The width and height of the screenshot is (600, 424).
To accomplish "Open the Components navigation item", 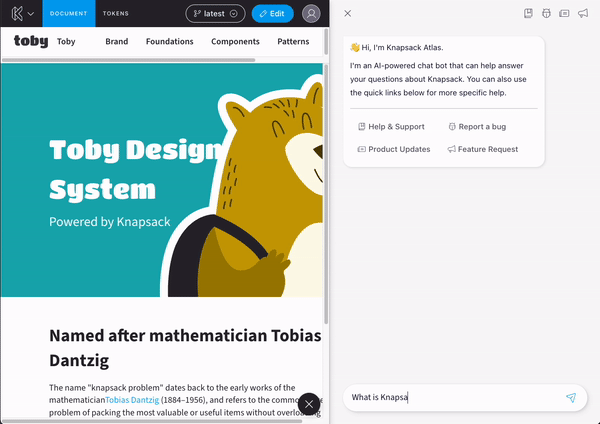I will [x=235, y=41].
